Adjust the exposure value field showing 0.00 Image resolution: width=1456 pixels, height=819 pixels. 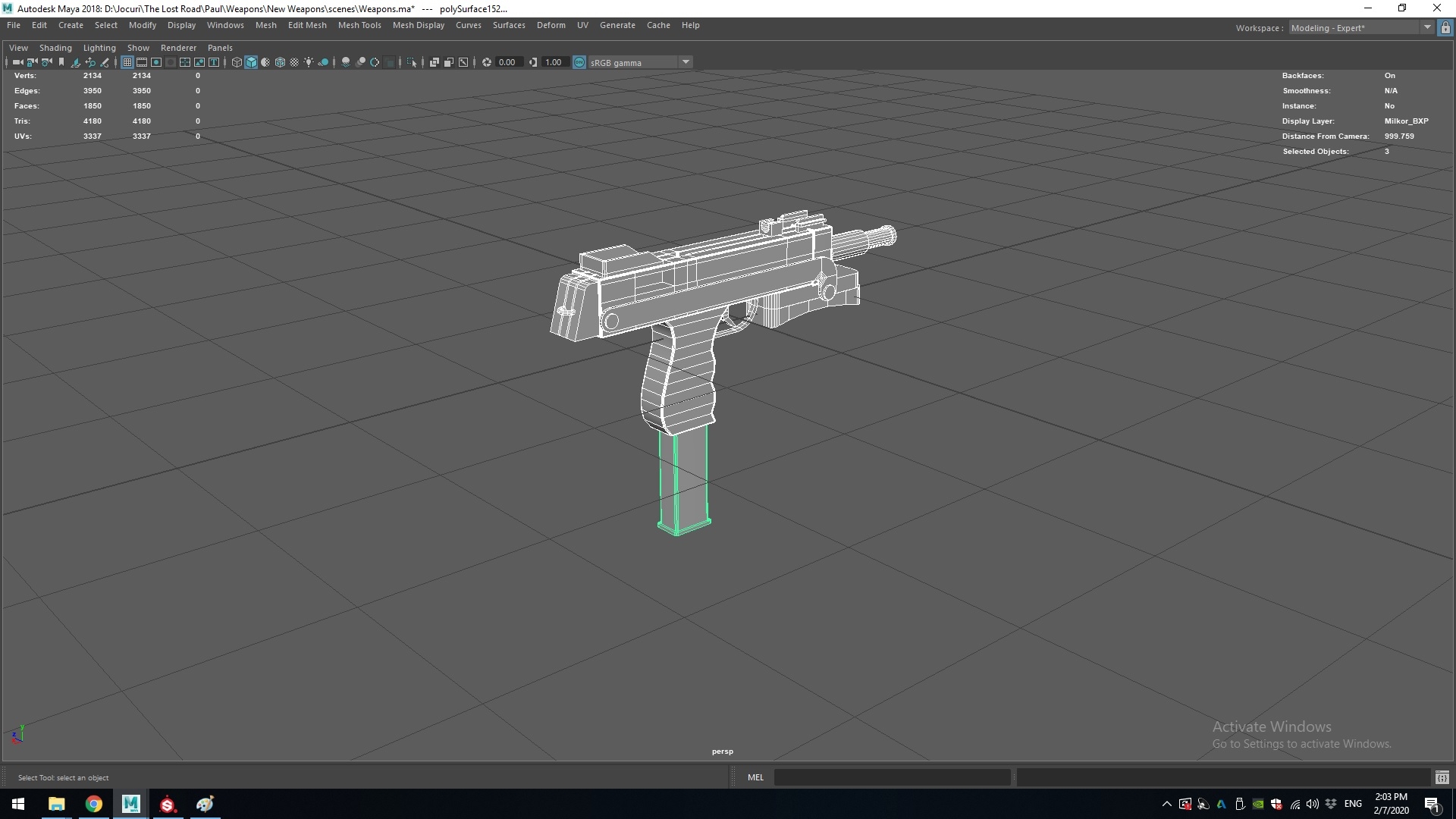tap(508, 62)
